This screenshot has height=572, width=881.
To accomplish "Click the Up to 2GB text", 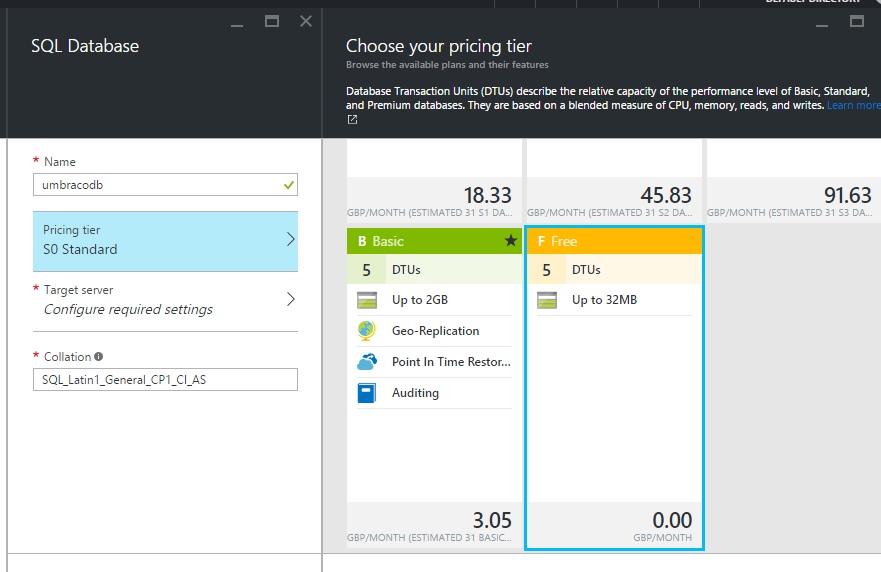I will [x=420, y=300].
